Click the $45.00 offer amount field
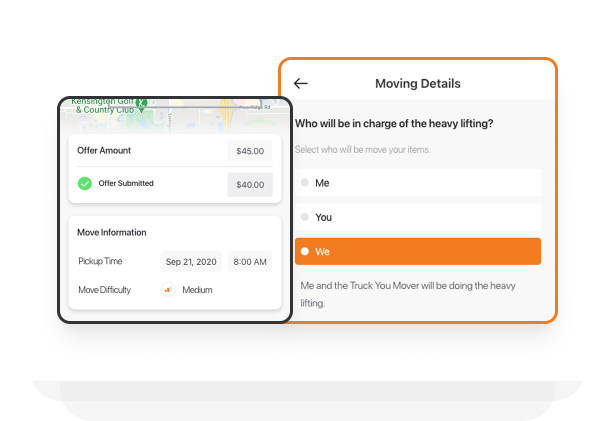Viewport: 615px width, 421px height. [249, 151]
